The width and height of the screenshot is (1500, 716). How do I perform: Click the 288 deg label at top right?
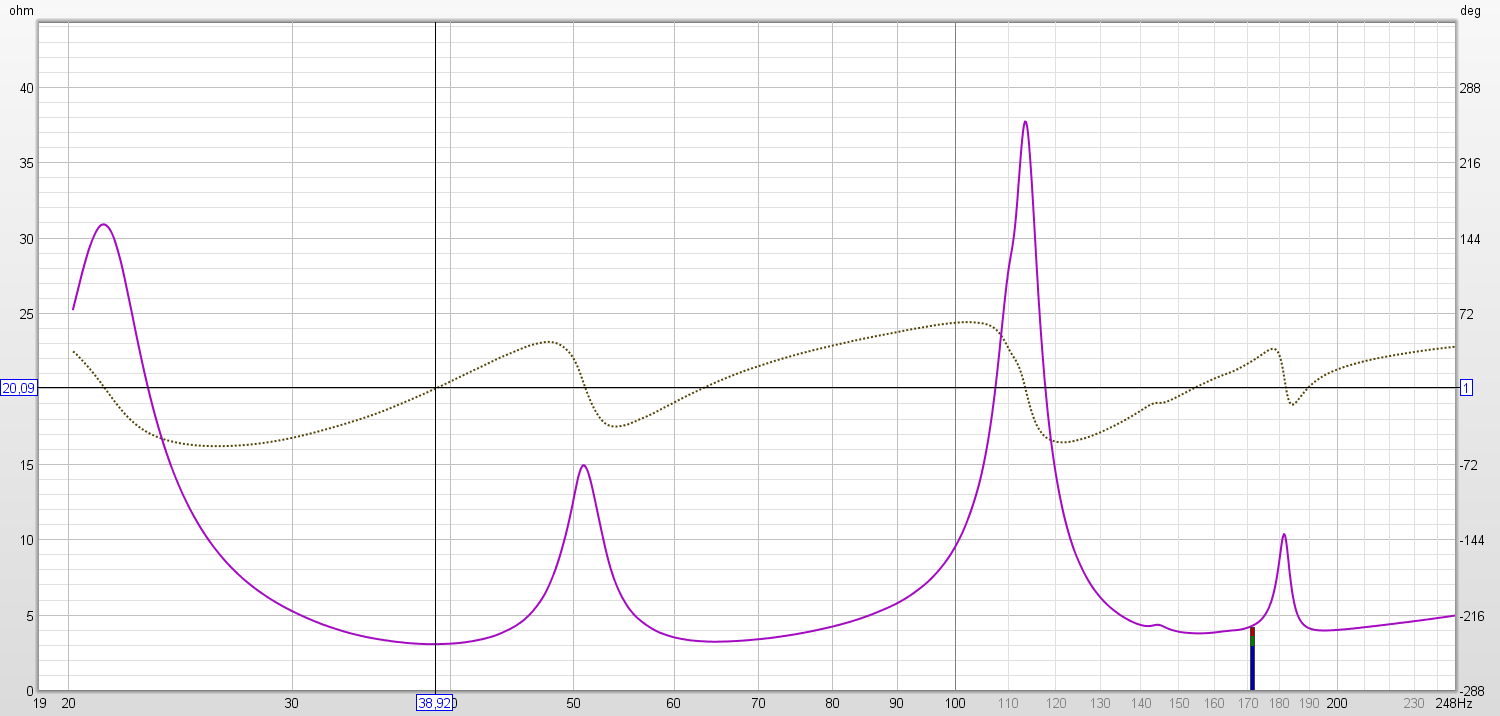(x=1470, y=88)
